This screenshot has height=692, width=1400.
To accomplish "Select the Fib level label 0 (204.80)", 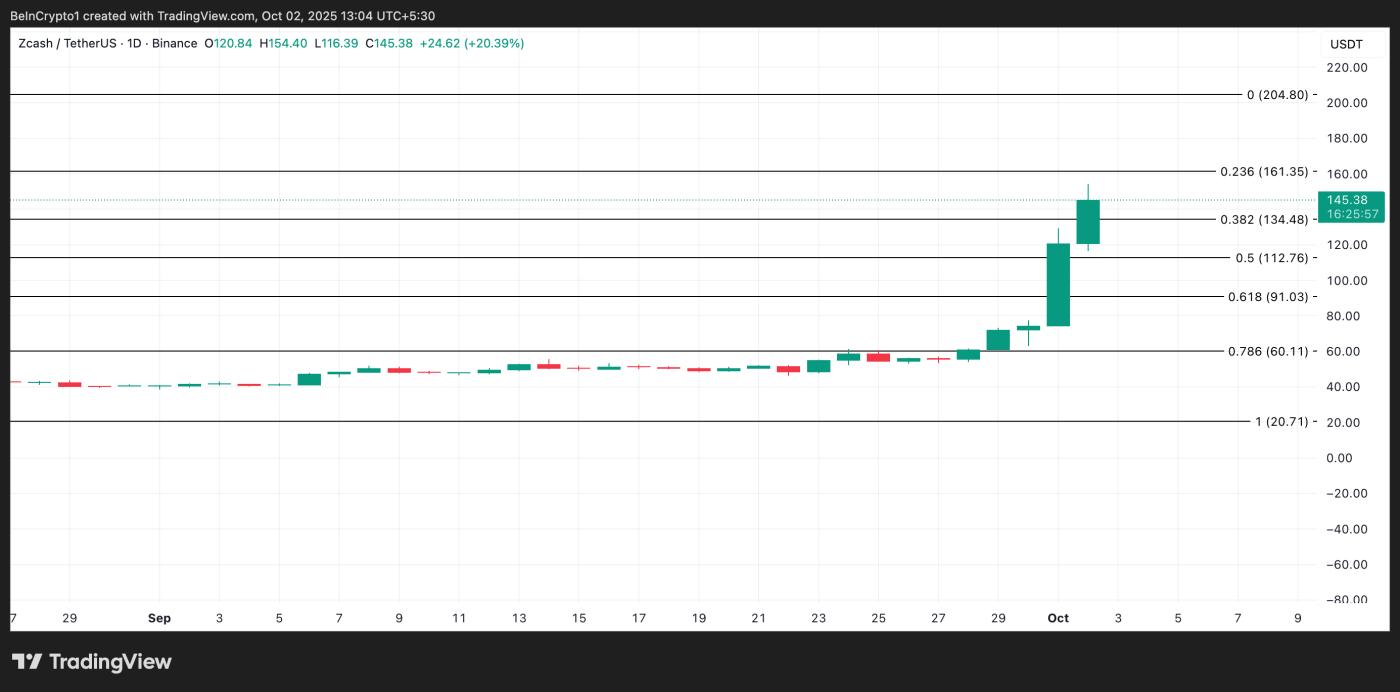I will pyautogui.click(x=1277, y=95).
